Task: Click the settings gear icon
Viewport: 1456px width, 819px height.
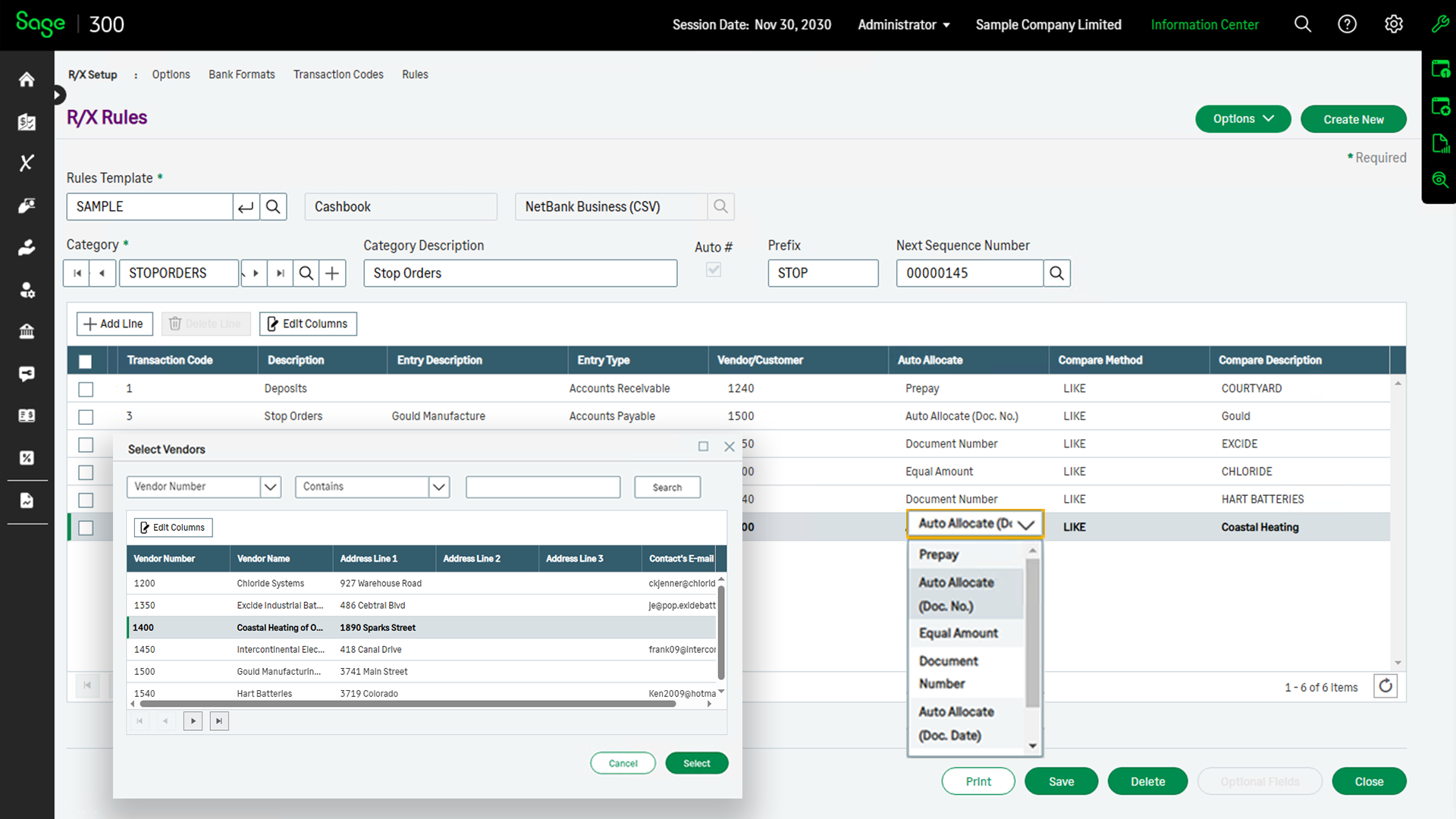Action: [1393, 24]
